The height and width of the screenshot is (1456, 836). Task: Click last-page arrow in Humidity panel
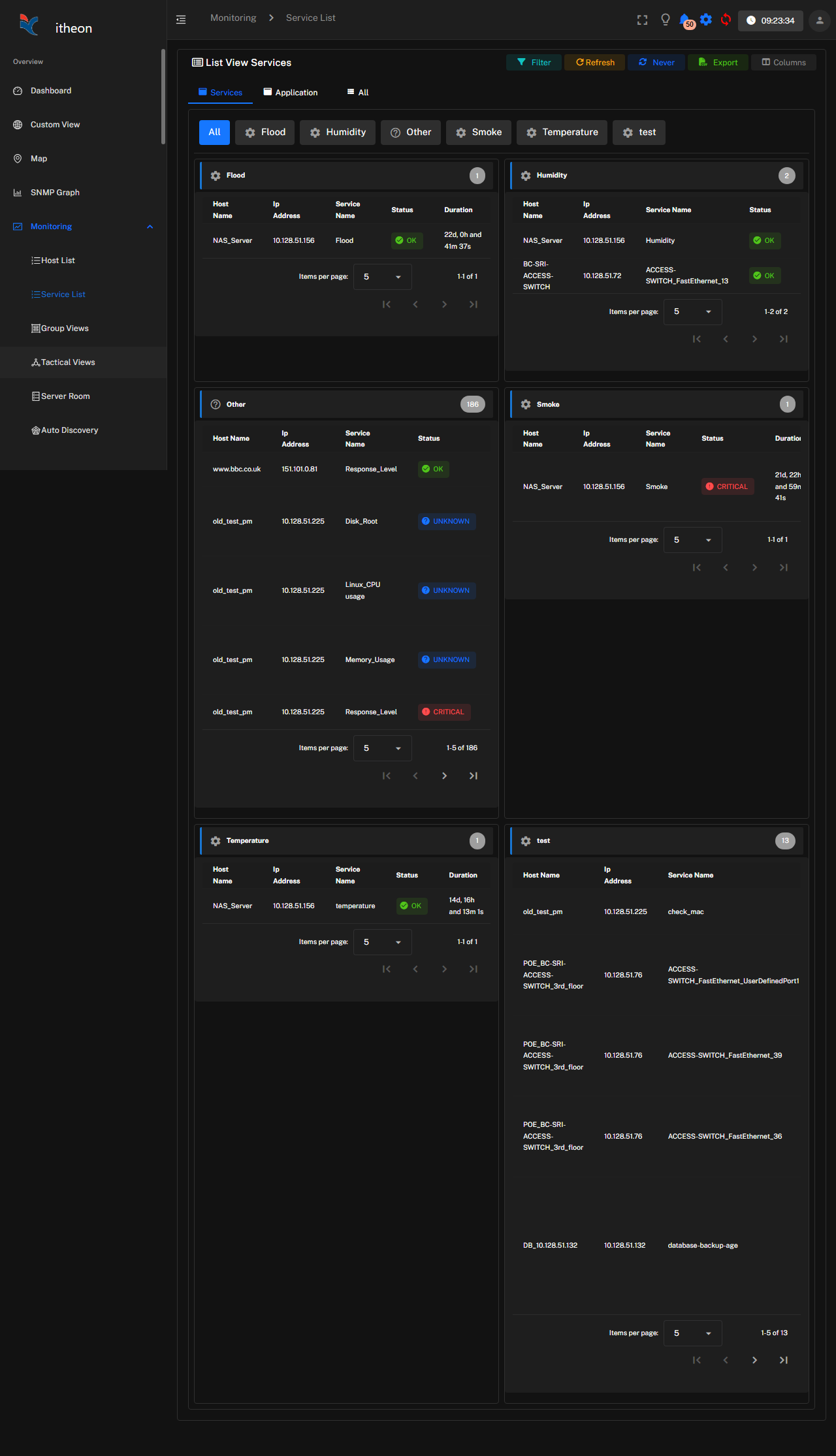(784, 339)
